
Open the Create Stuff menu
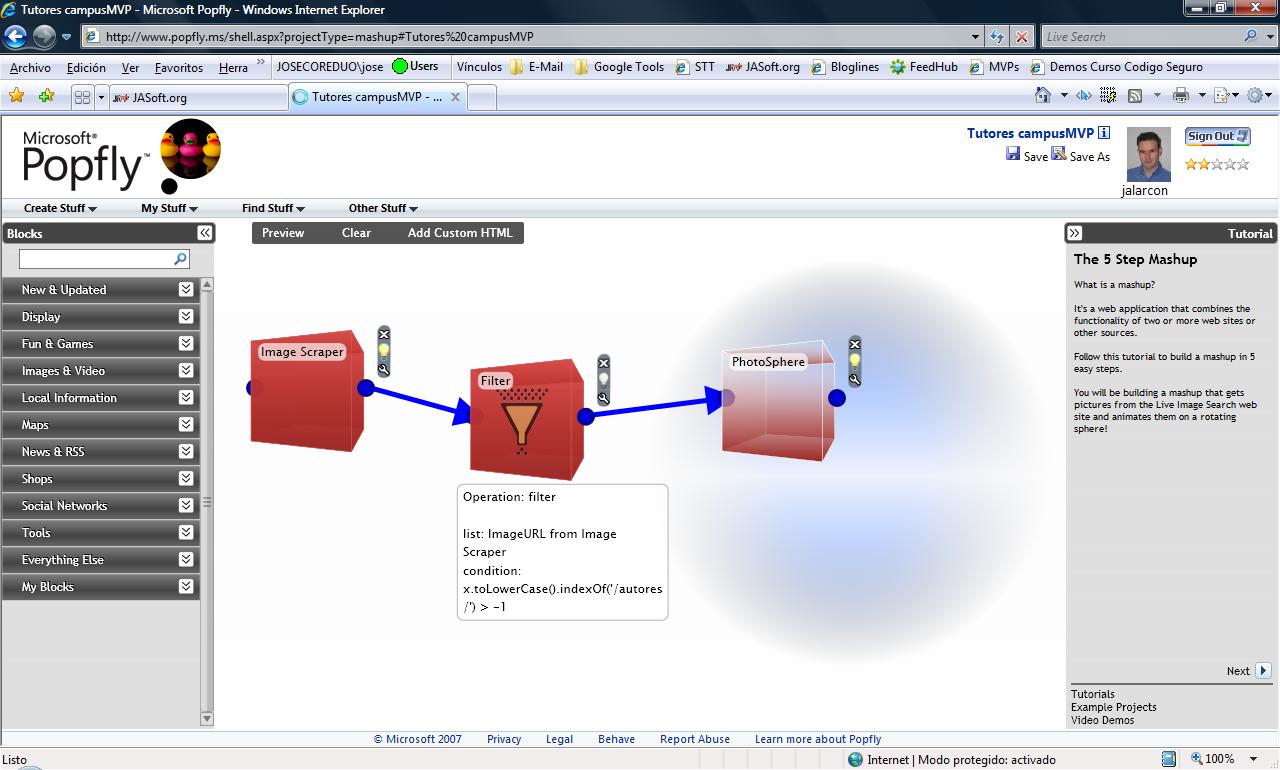click(60, 208)
